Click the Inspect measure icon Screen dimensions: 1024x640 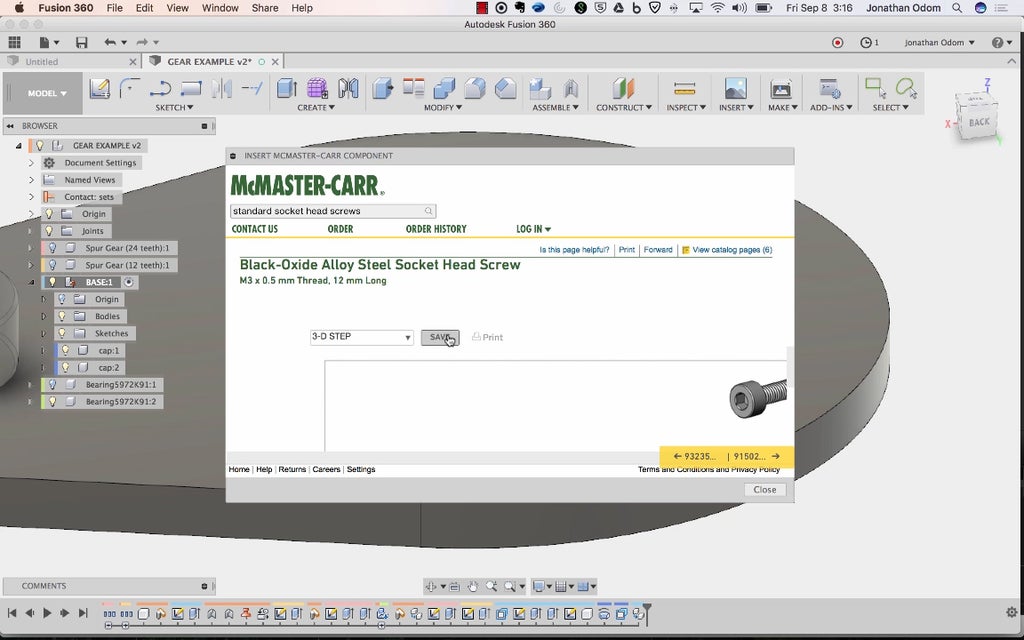coord(684,88)
